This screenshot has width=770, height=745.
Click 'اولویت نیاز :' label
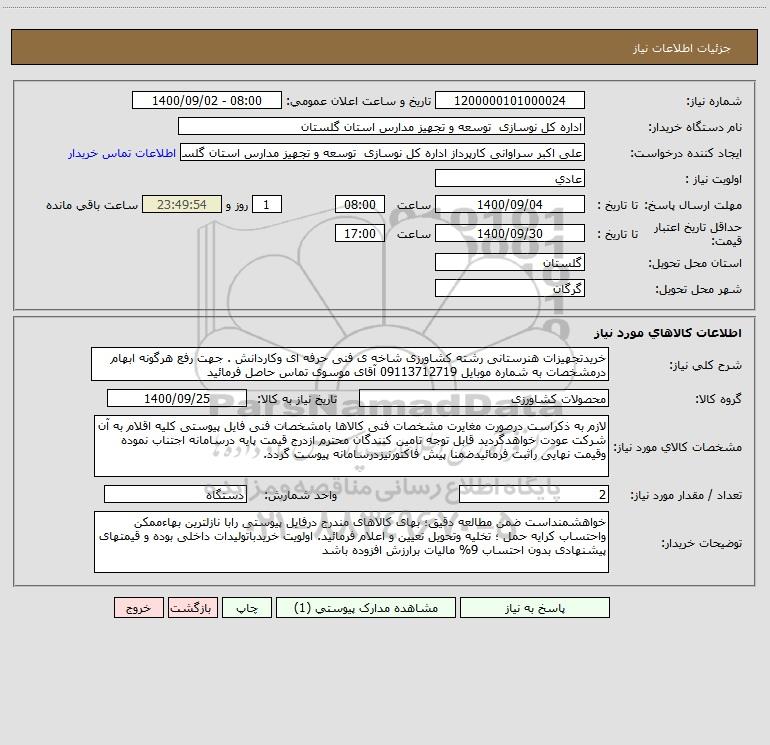(x=714, y=180)
